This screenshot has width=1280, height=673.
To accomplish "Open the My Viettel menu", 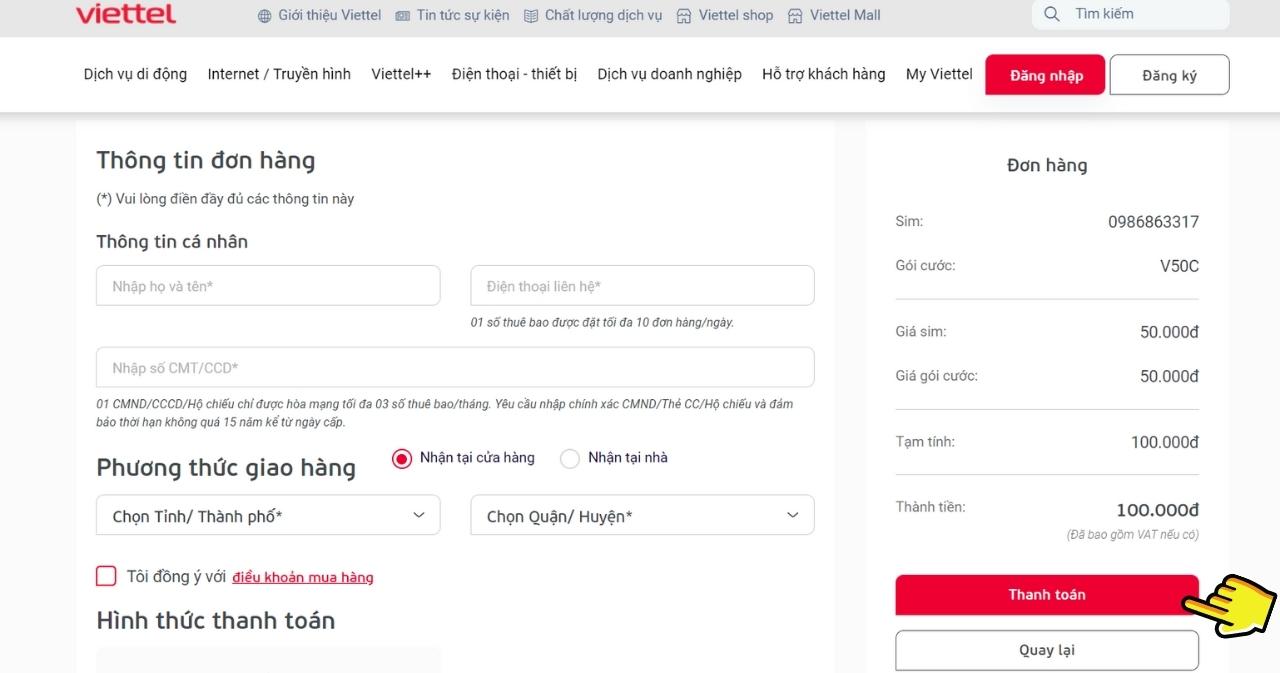I will click(x=939, y=74).
